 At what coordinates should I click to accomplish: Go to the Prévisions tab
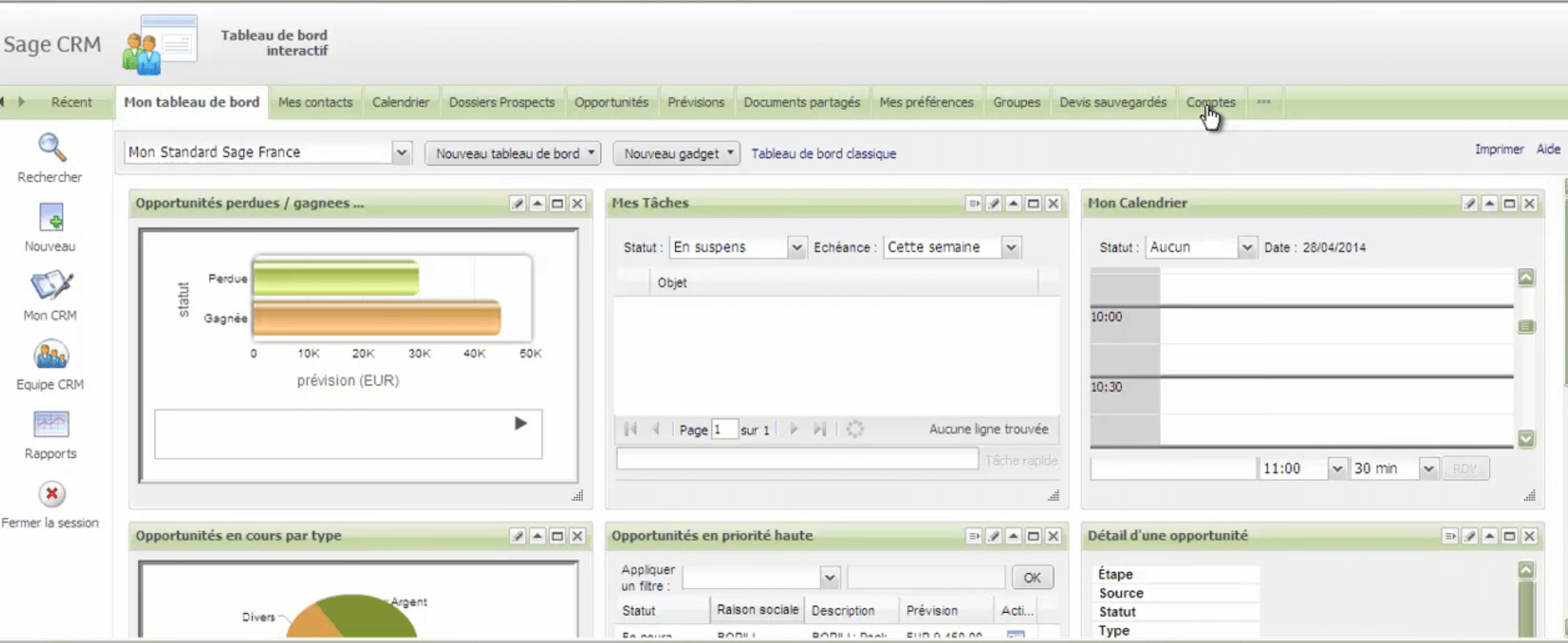click(696, 102)
